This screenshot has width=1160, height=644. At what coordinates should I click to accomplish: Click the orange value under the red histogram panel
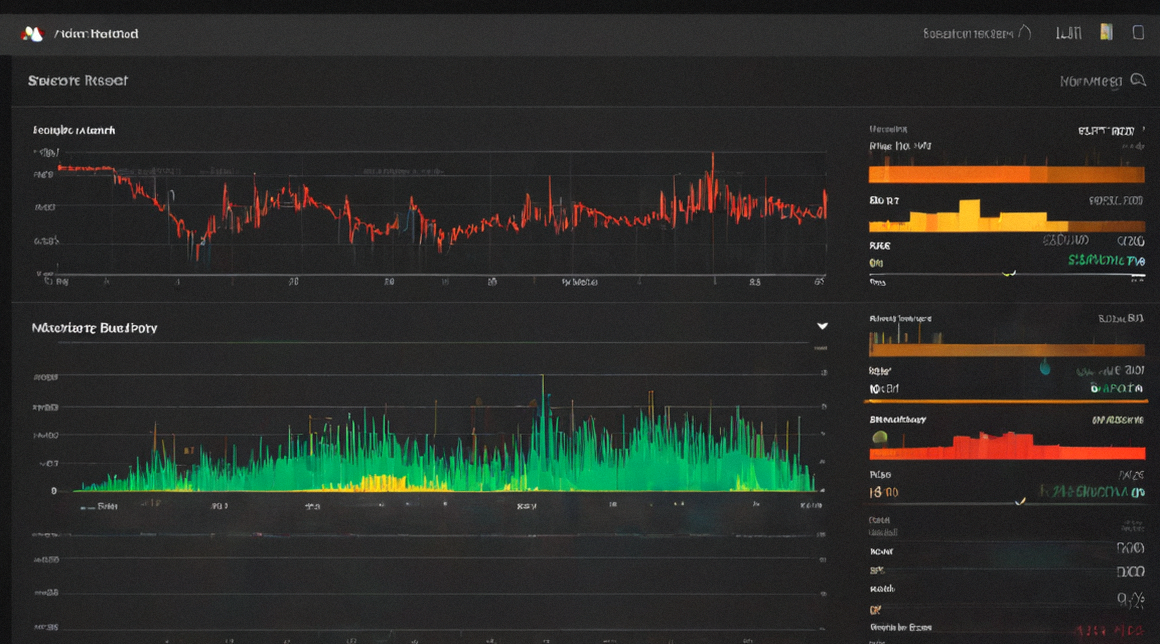click(x=883, y=492)
